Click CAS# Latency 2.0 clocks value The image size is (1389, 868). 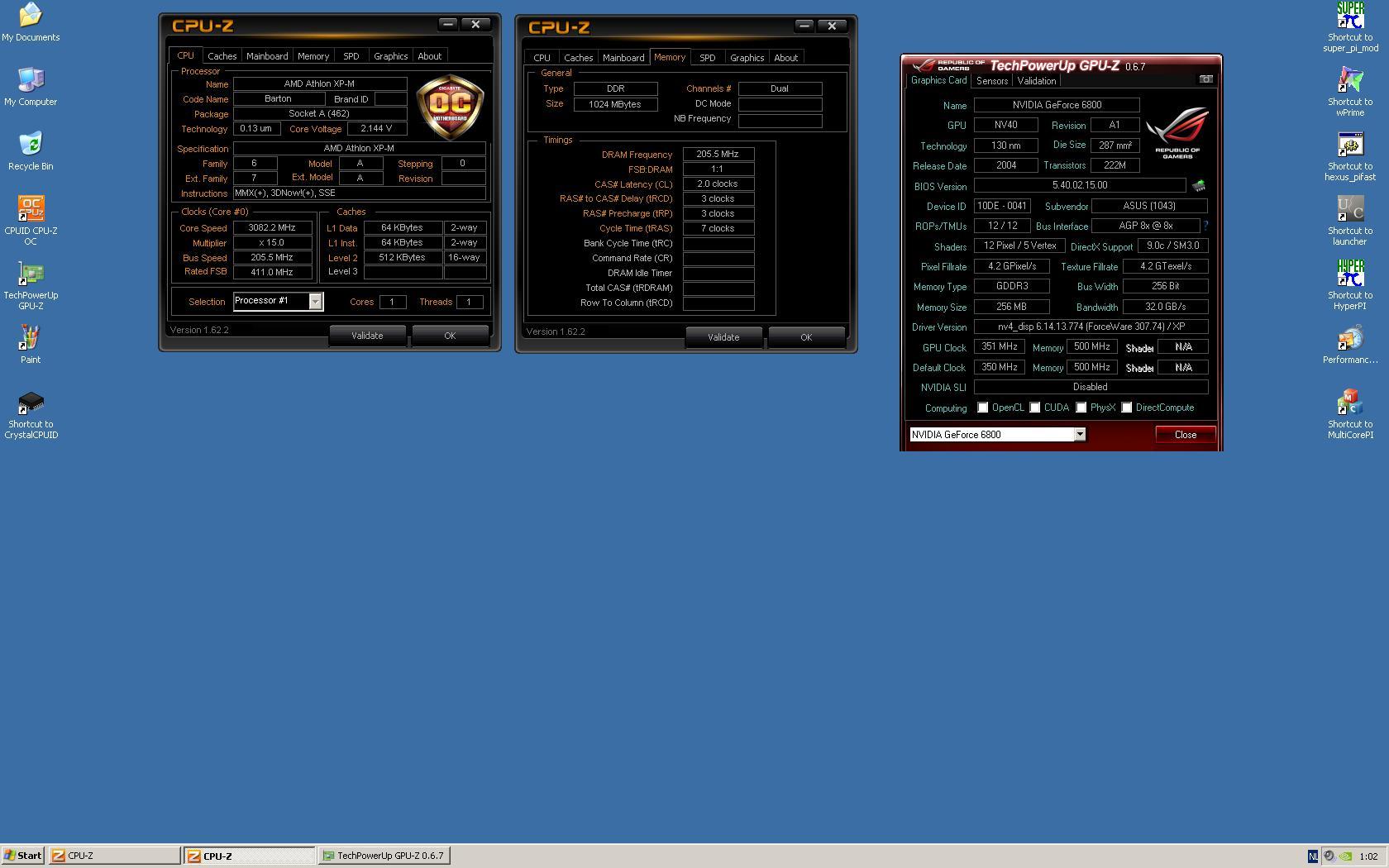718,184
